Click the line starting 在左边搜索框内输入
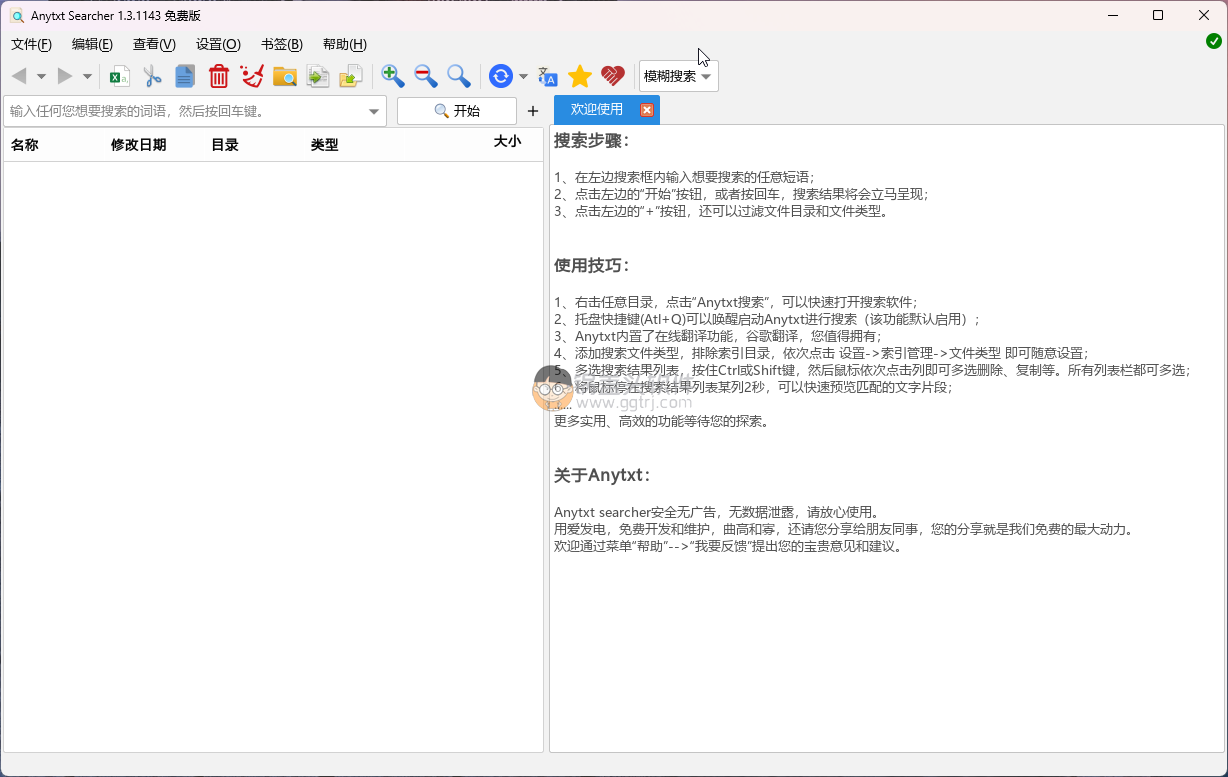Image resolution: width=1228 pixels, height=777 pixels. 684,177
